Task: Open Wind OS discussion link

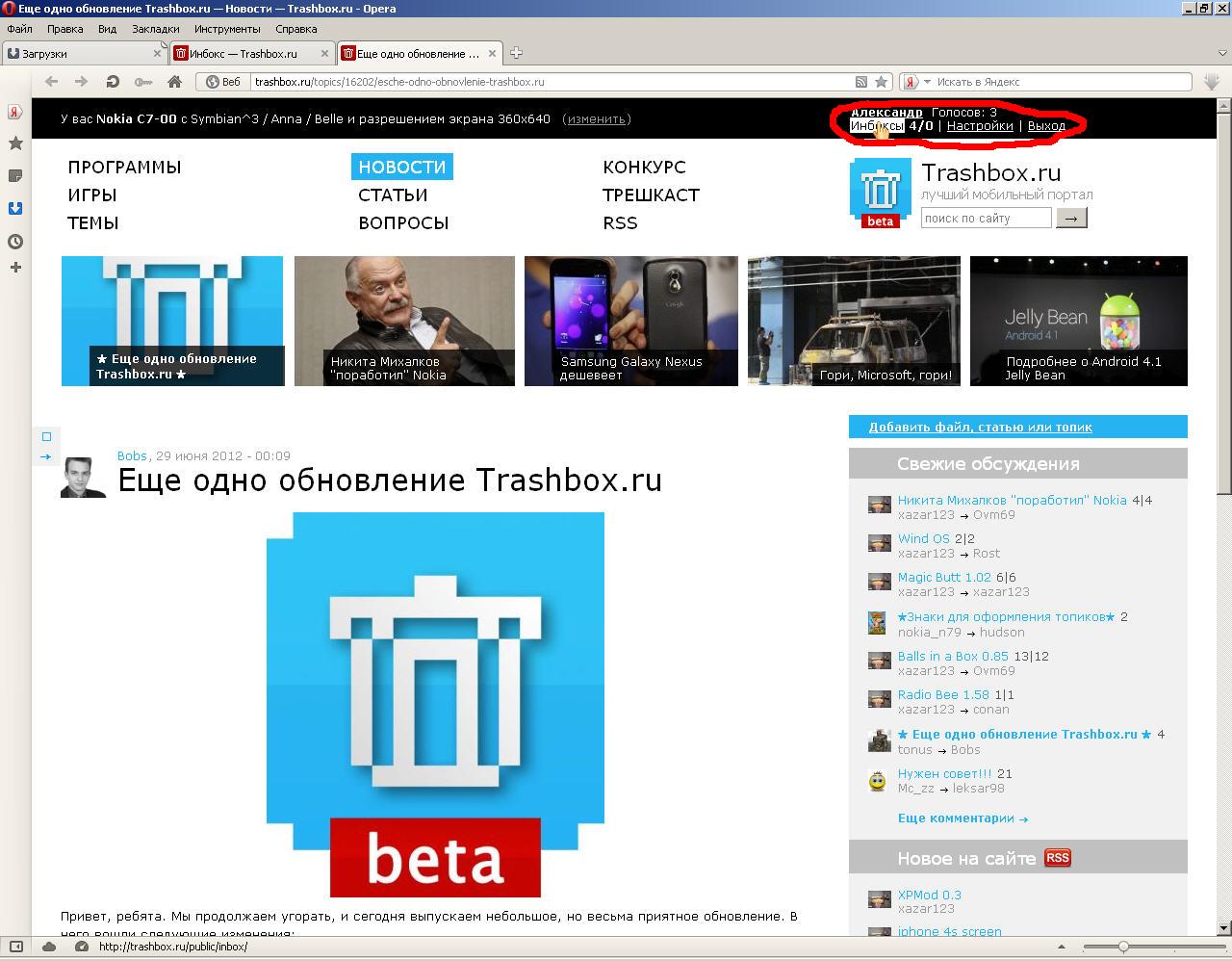Action: [924, 539]
